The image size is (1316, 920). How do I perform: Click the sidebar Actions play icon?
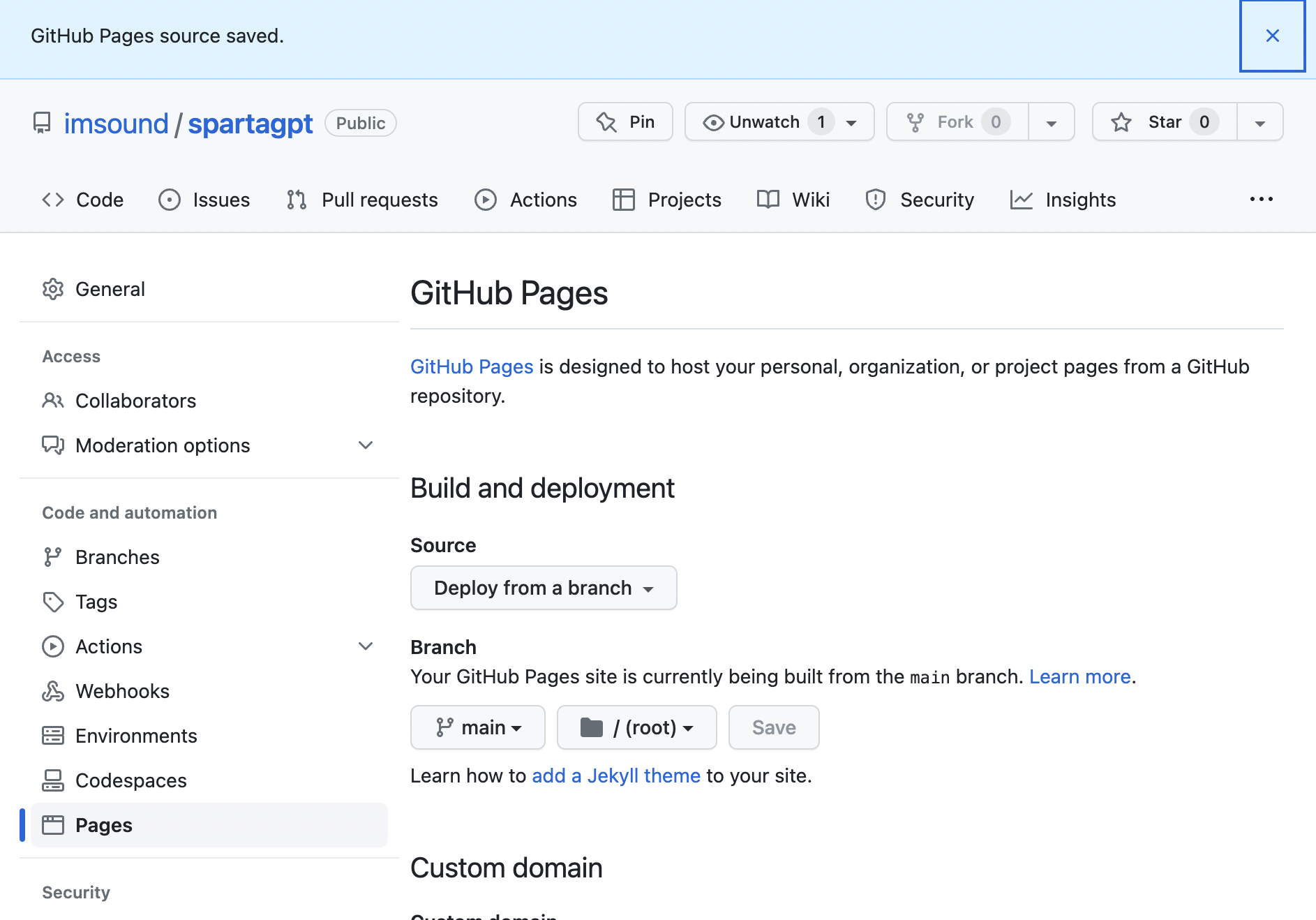[53, 646]
